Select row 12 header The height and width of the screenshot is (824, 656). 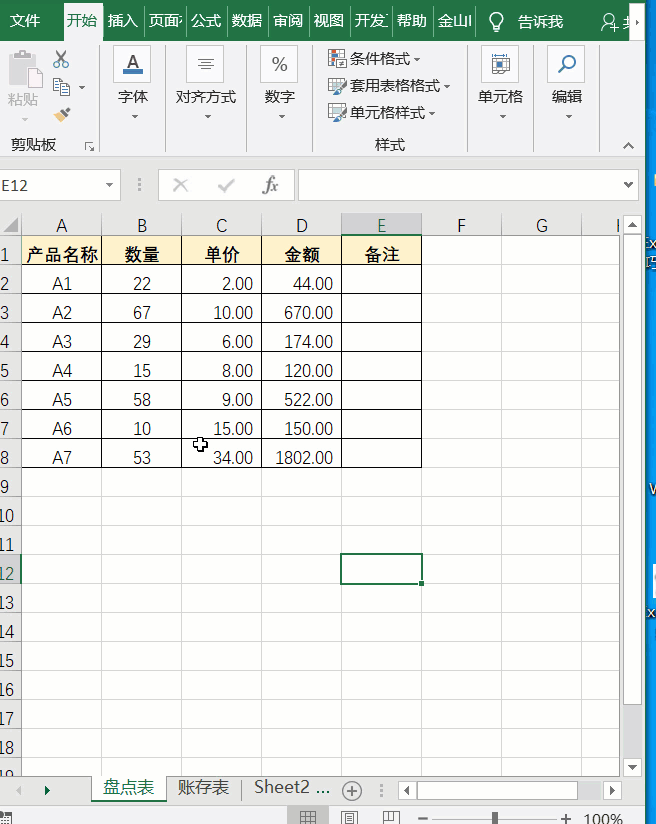[10, 569]
